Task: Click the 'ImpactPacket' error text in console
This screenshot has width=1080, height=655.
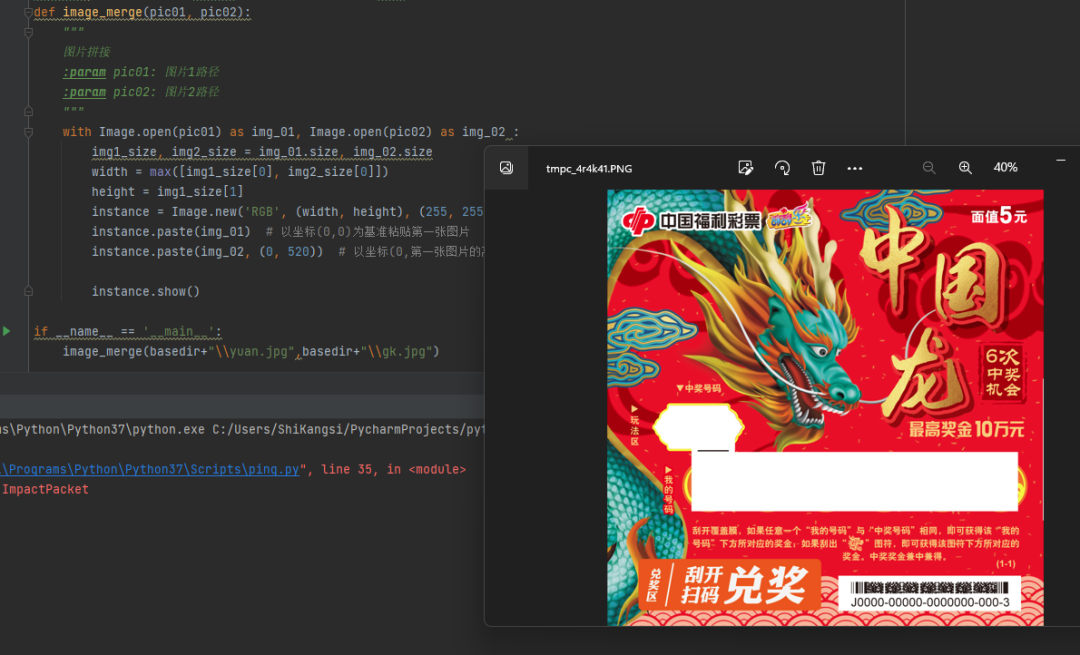Action: click(x=45, y=489)
